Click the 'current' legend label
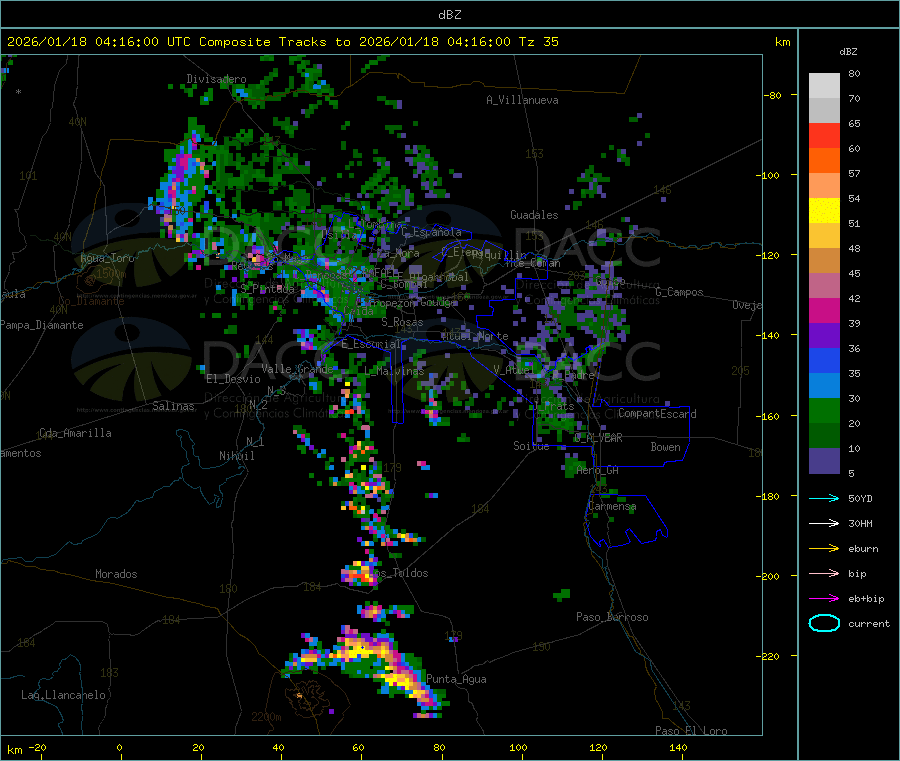 pos(869,623)
